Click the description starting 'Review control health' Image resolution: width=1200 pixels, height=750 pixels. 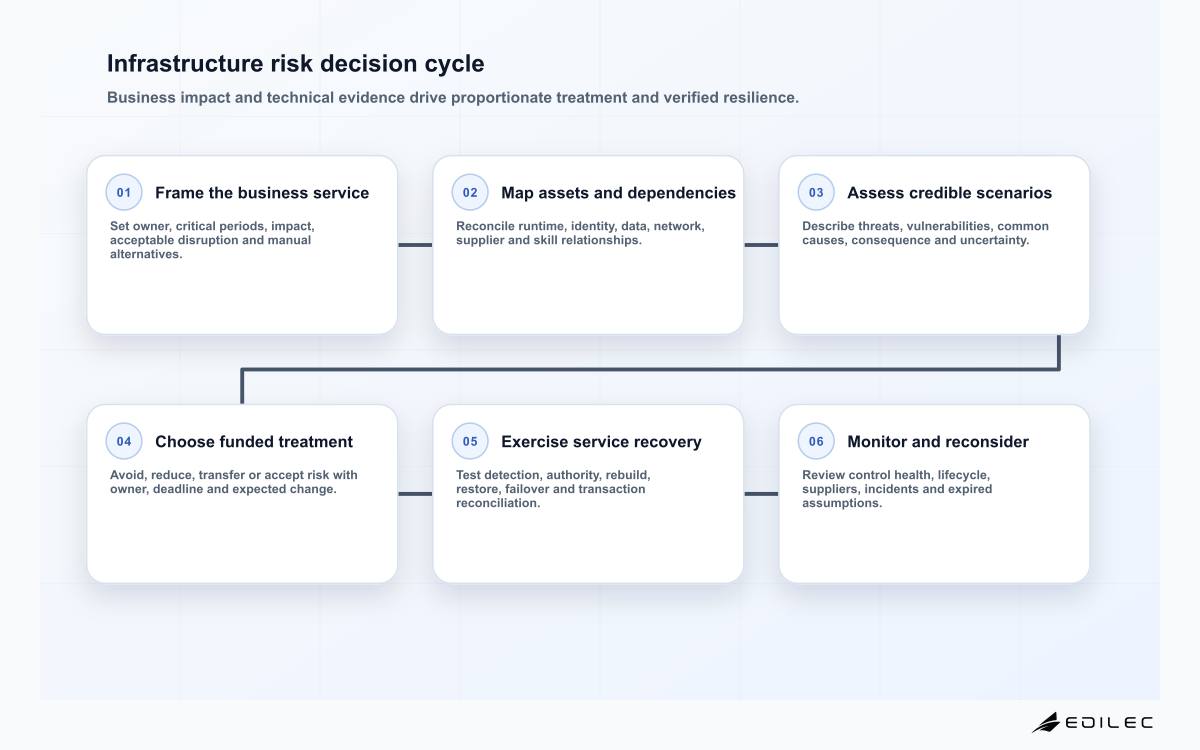897,489
